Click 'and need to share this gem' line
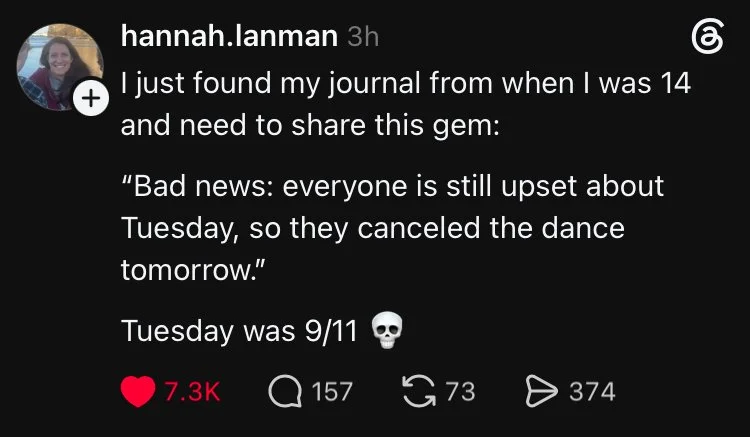Viewport: 750px width, 437px height. pos(310,125)
